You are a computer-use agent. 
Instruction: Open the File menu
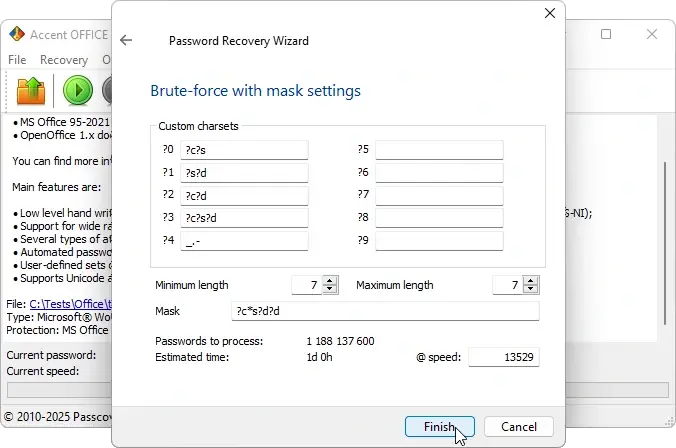click(17, 60)
